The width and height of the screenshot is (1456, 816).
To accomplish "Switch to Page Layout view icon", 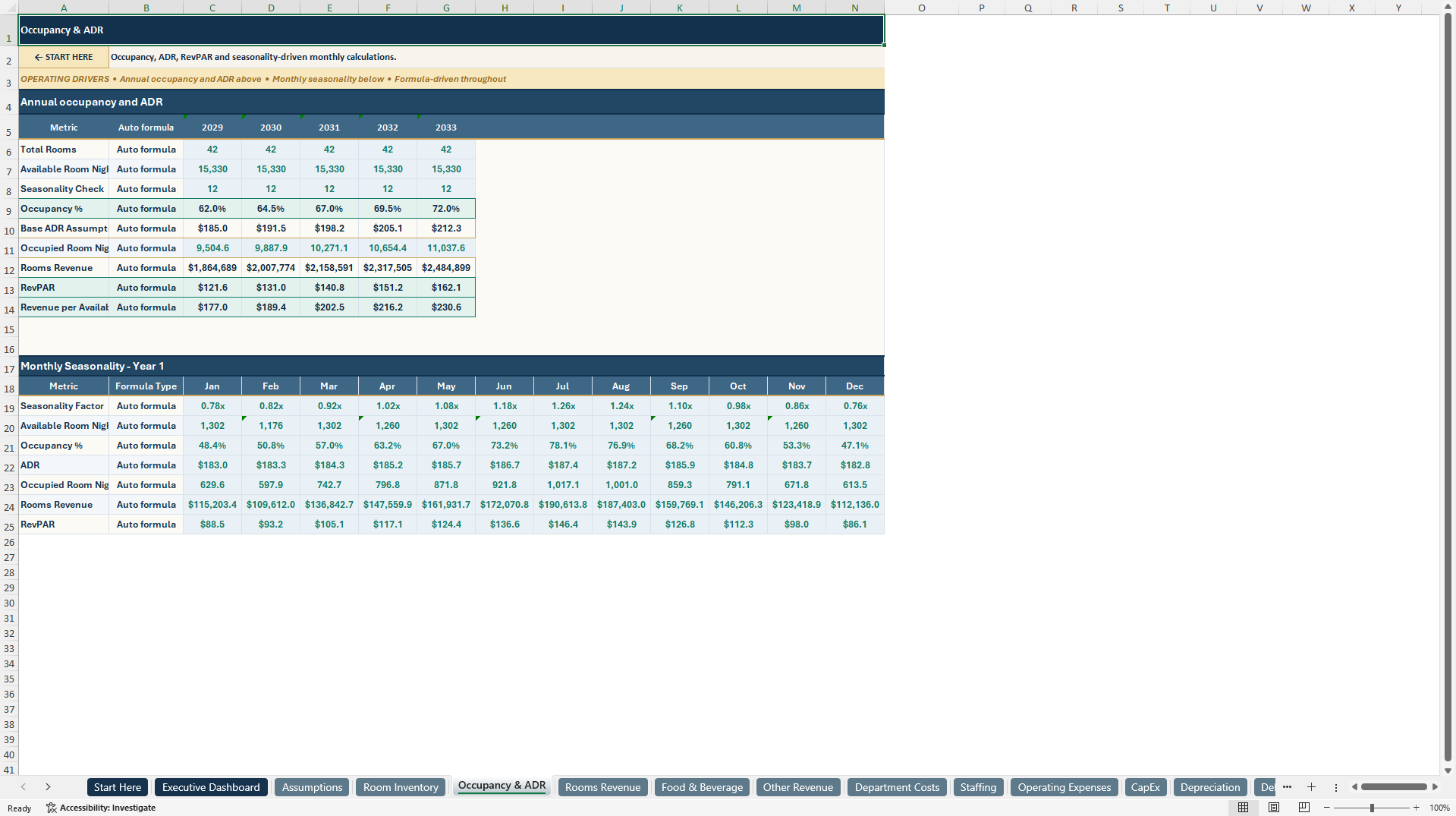I will point(1274,808).
